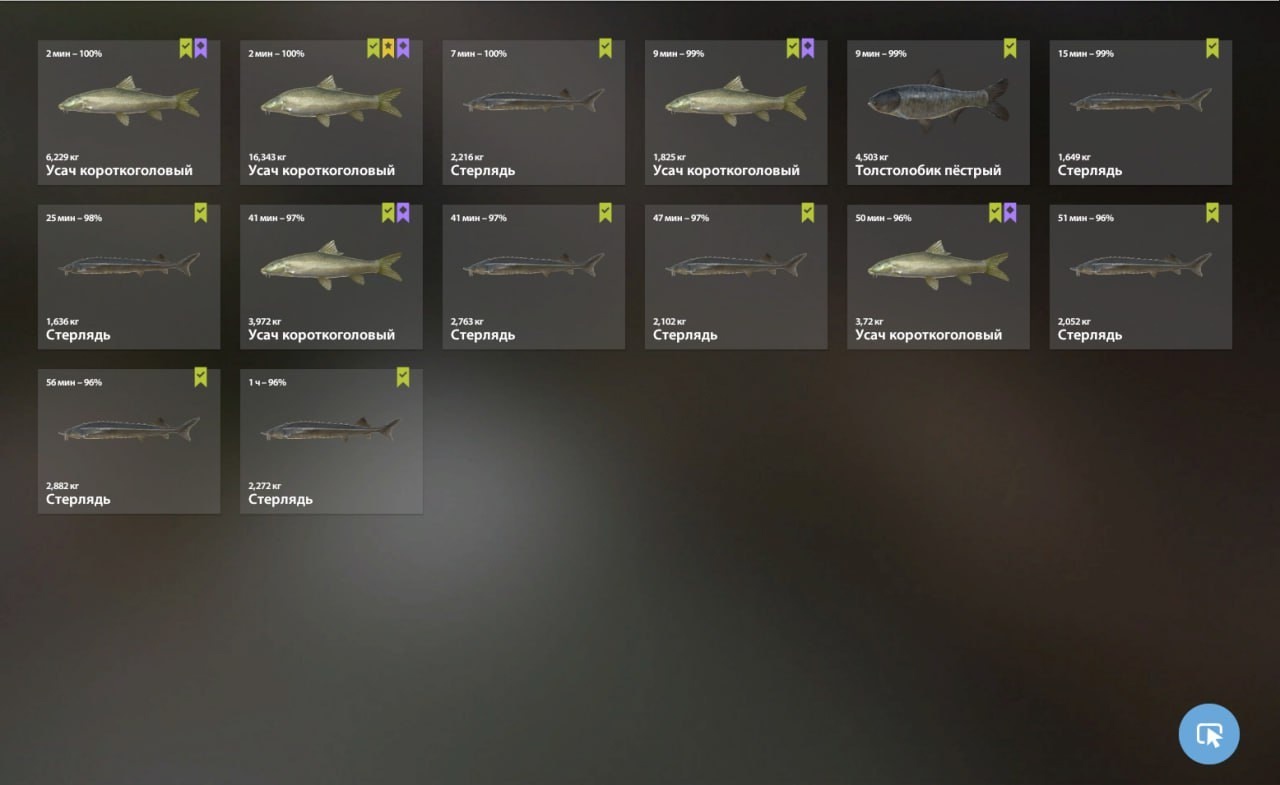Click the "1 ч – 96%" time label

[267, 382]
